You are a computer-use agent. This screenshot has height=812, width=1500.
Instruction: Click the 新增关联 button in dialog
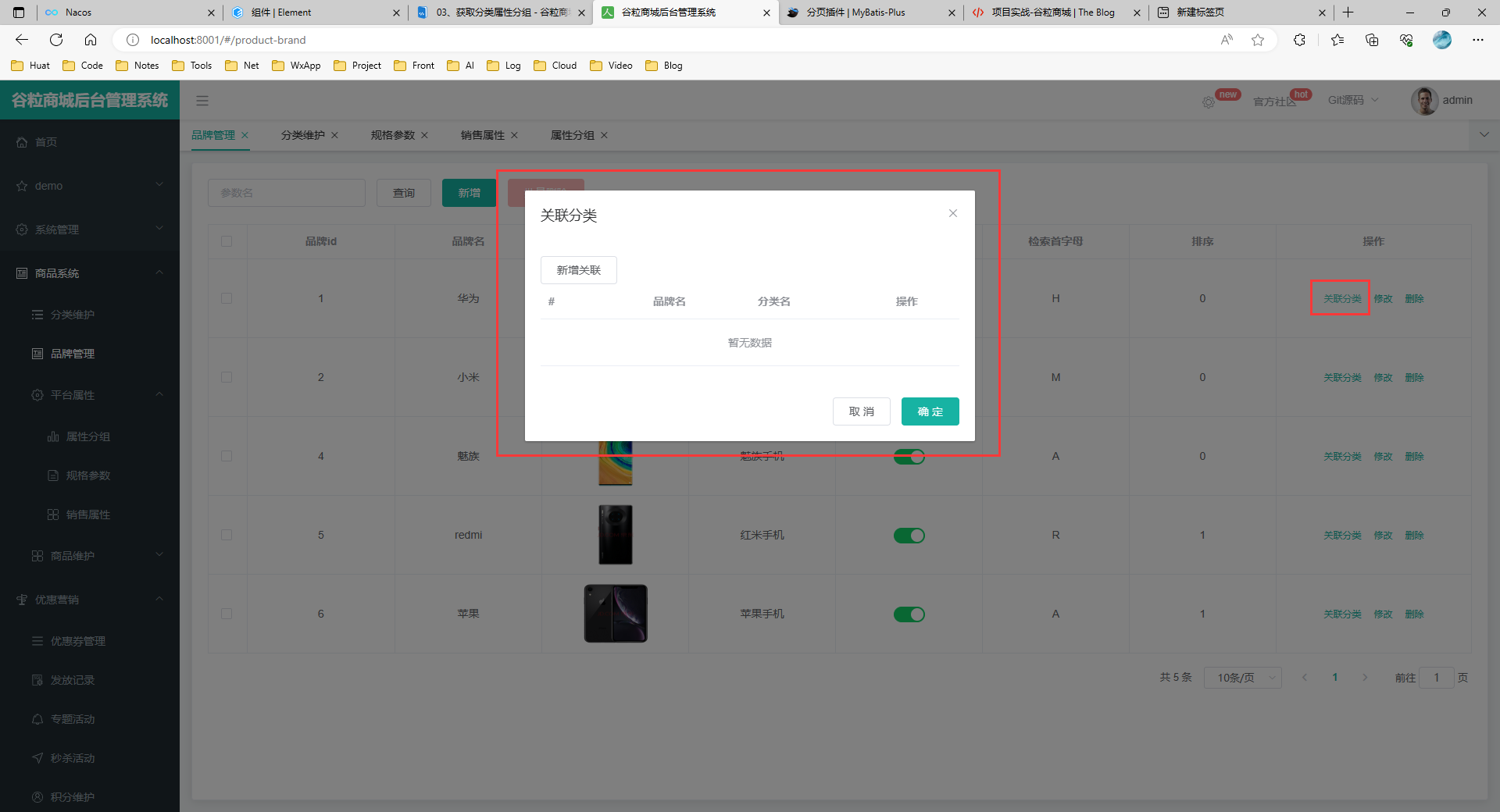578,270
